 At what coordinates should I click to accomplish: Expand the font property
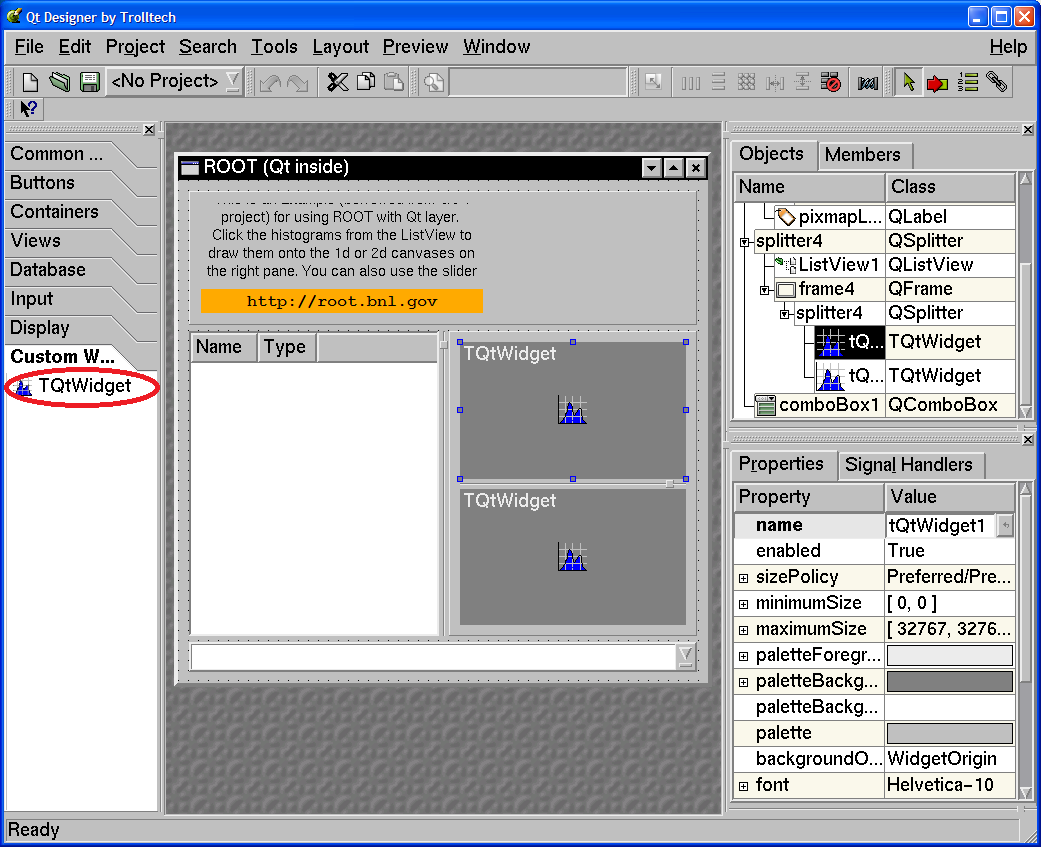(743, 786)
